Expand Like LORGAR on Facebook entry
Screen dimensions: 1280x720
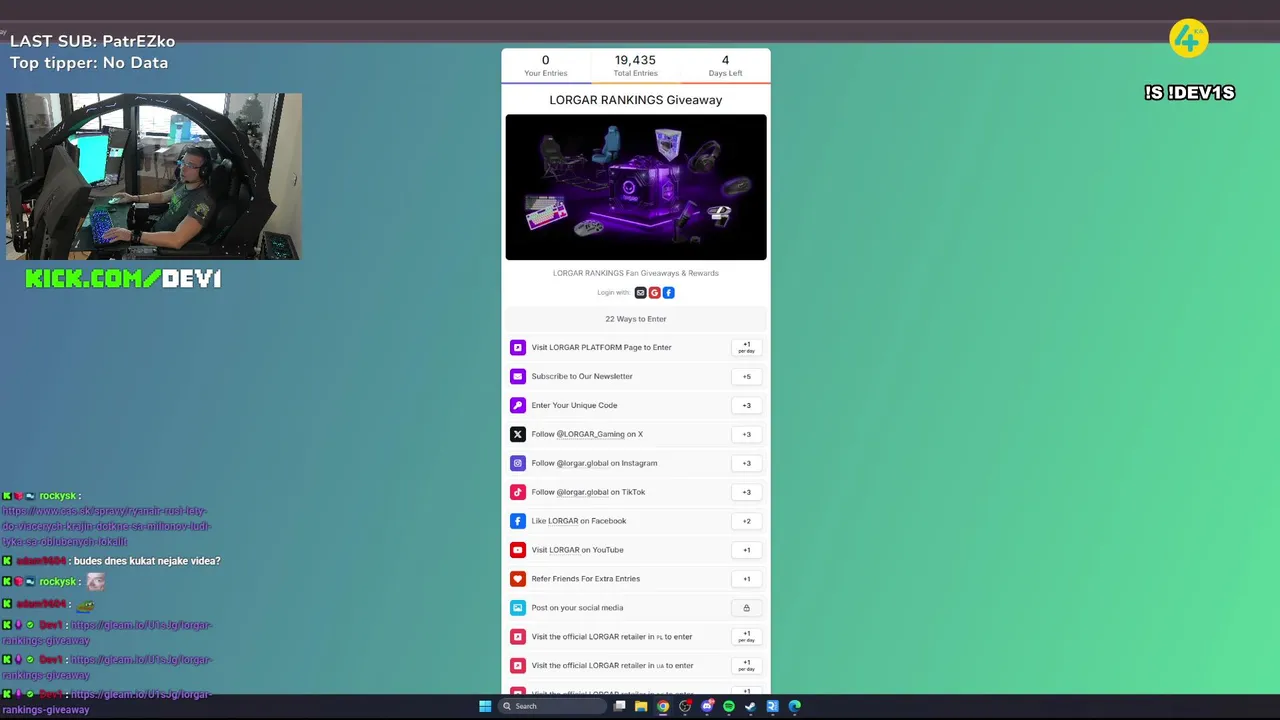click(636, 521)
